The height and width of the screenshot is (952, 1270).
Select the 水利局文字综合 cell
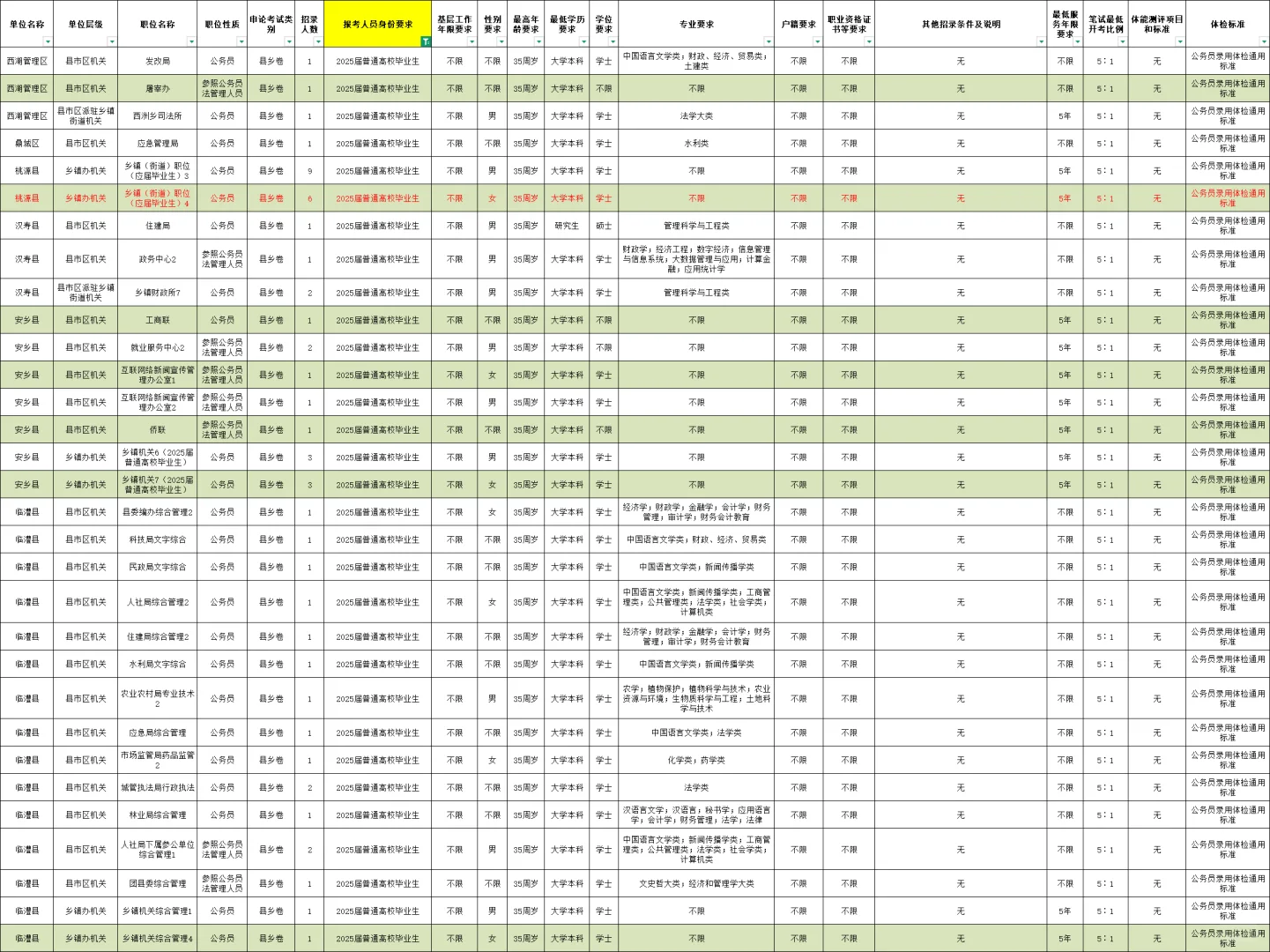(x=158, y=664)
